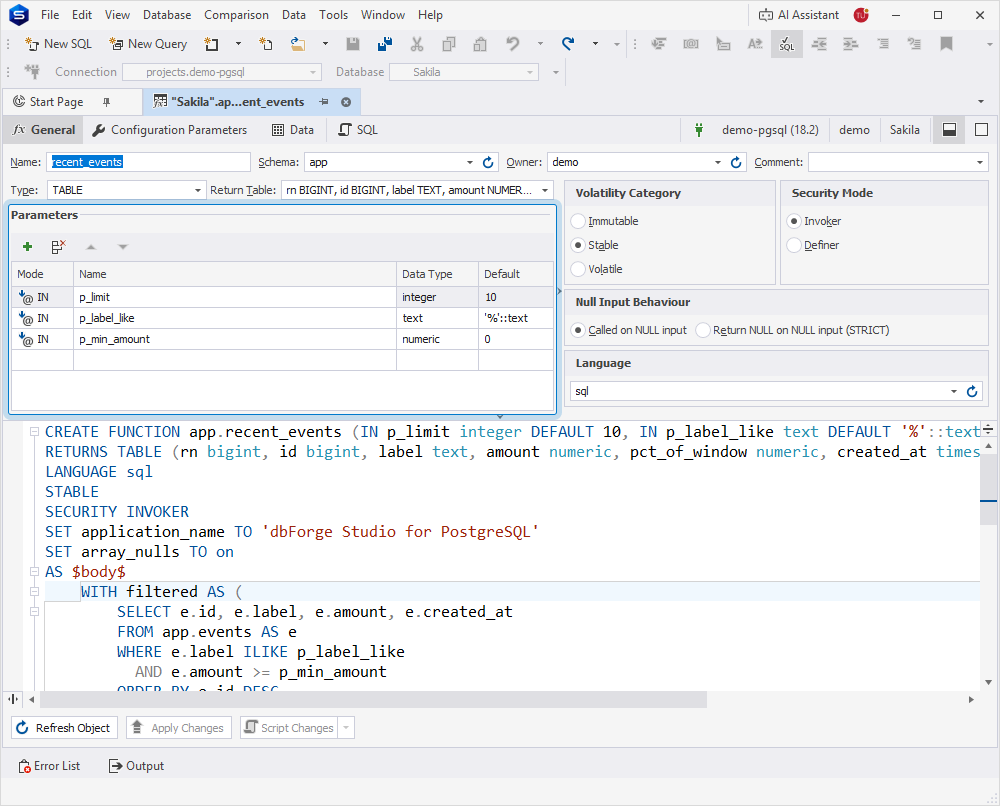Refresh the Owner list icon
1000x806 pixels.
(736, 163)
